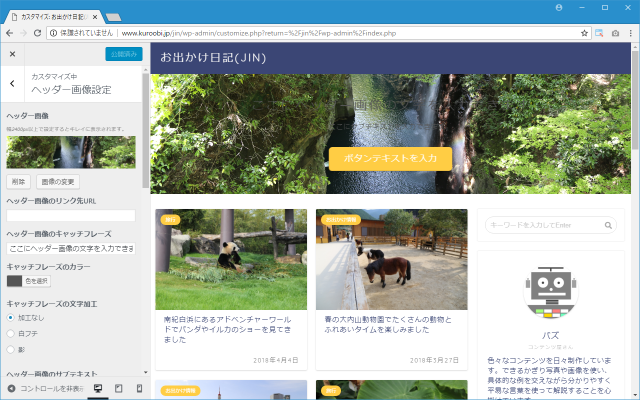Open the panda article thumbnail

coord(231,259)
